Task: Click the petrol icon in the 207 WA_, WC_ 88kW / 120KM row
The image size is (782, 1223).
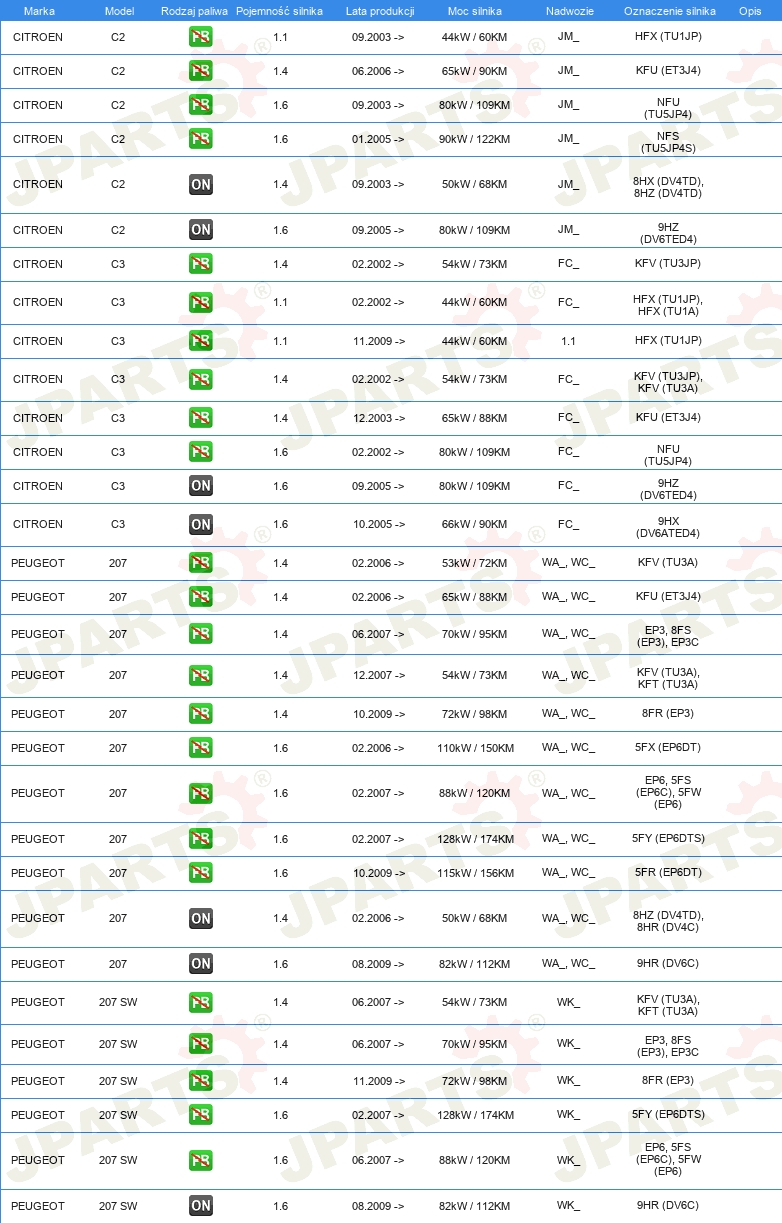Action: click(x=201, y=794)
